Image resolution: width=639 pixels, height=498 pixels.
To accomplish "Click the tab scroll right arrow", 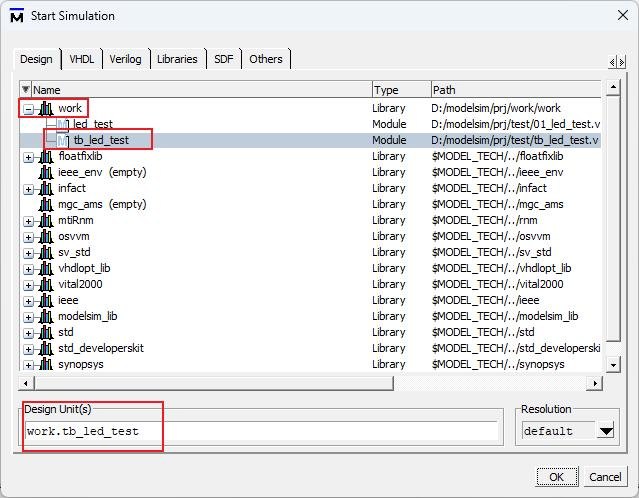I will 621,62.
